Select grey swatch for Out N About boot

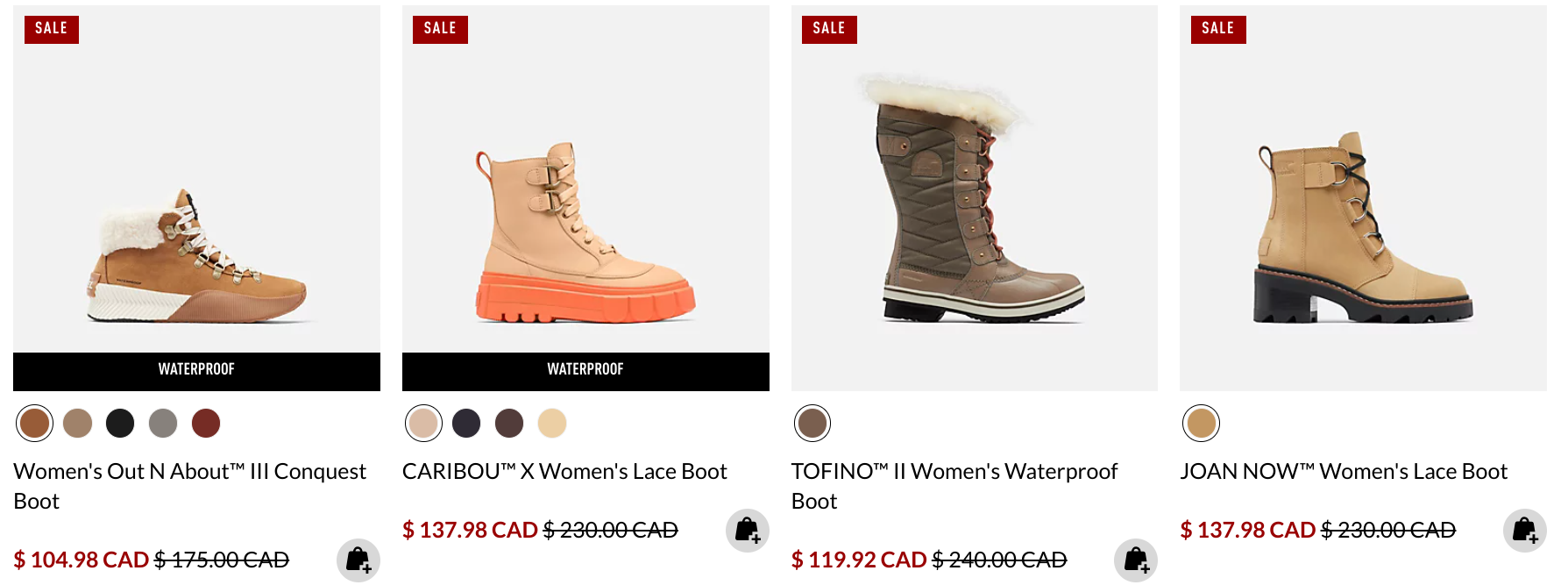point(163,423)
